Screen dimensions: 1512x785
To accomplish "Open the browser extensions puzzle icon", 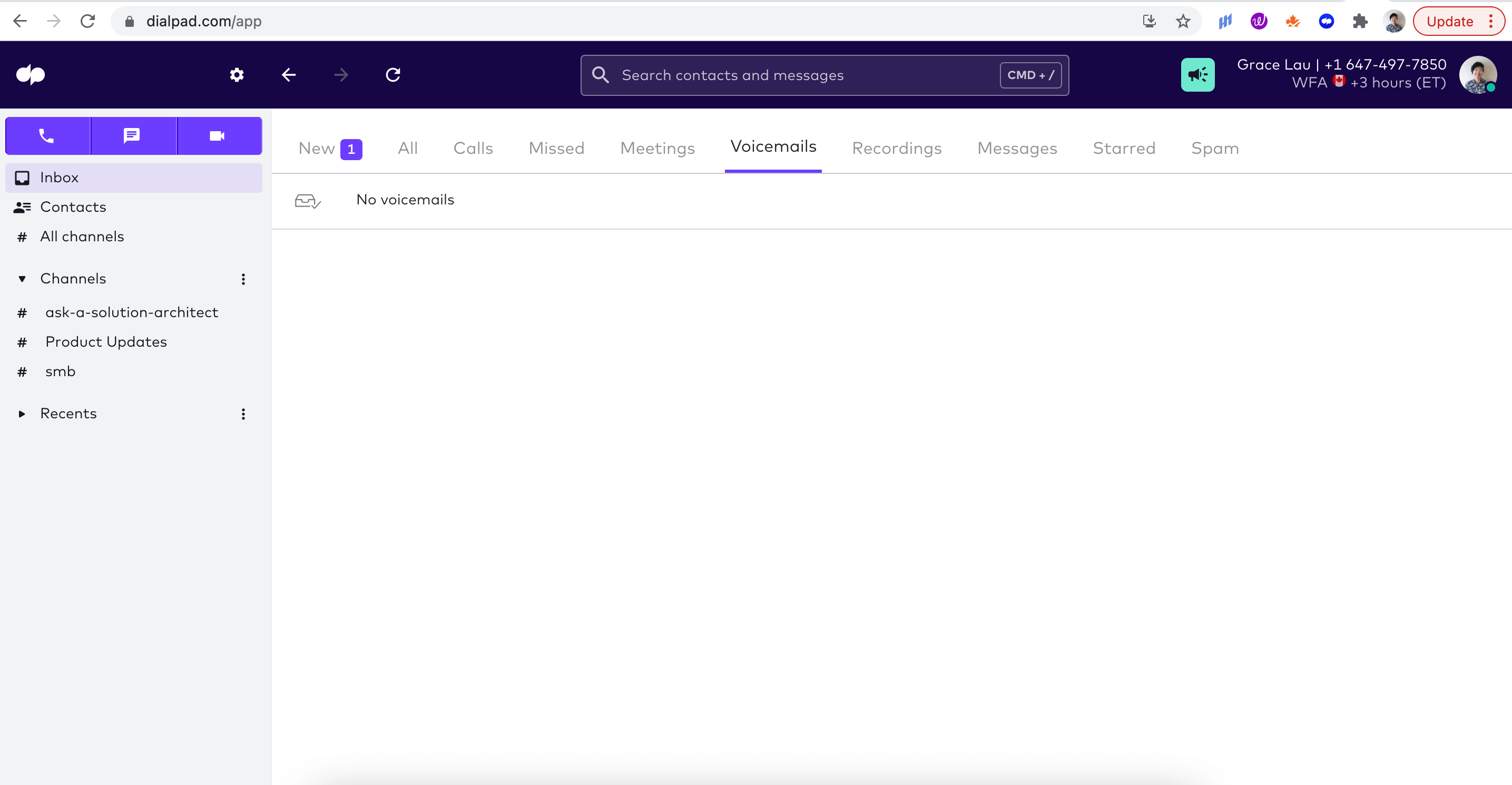I will pyautogui.click(x=1360, y=21).
